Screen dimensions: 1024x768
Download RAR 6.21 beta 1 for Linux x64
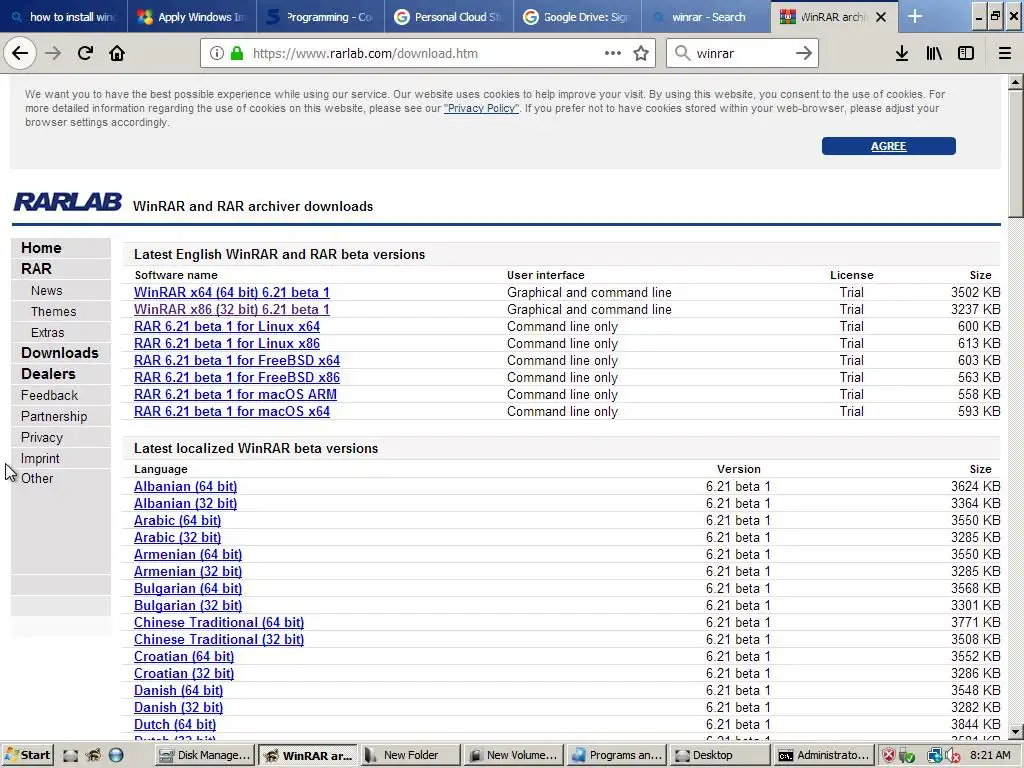(x=227, y=327)
